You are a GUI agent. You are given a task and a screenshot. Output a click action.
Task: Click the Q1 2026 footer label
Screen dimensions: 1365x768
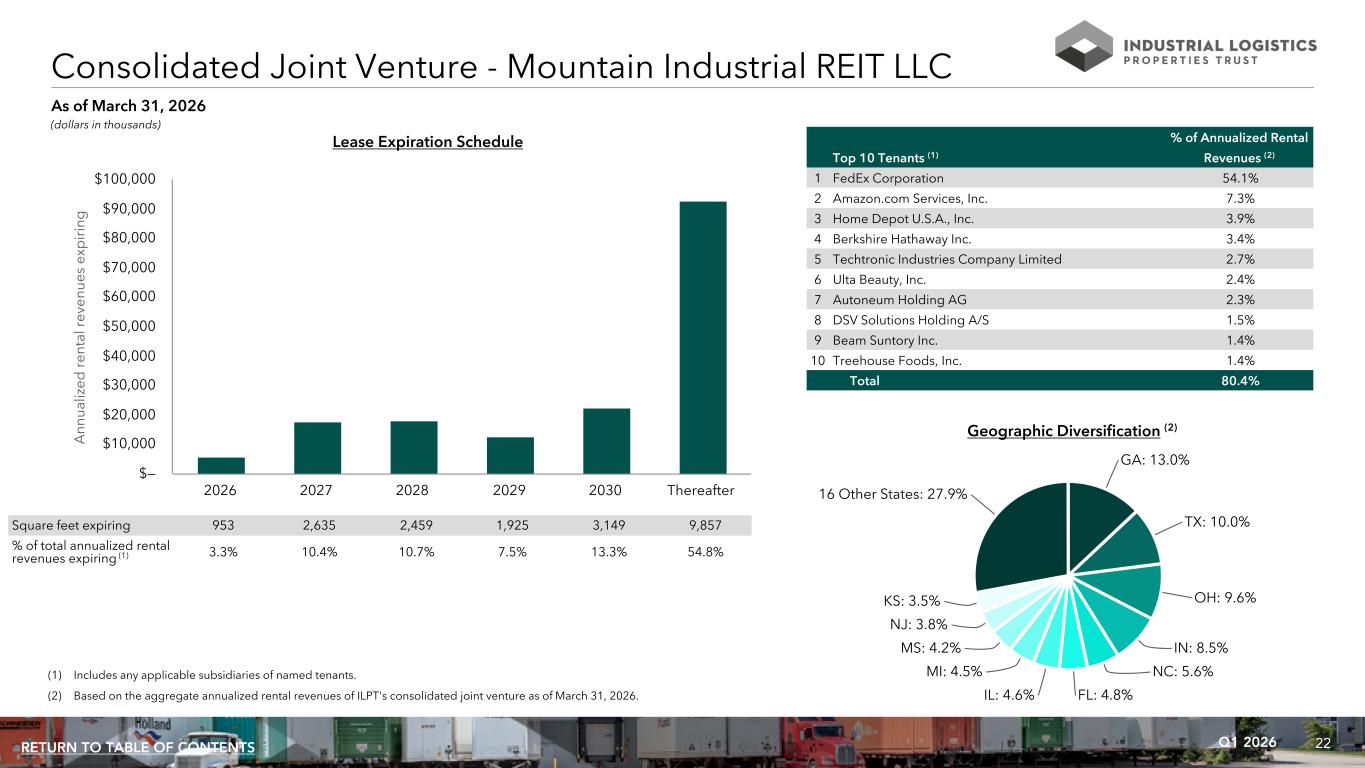coord(1248,742)
